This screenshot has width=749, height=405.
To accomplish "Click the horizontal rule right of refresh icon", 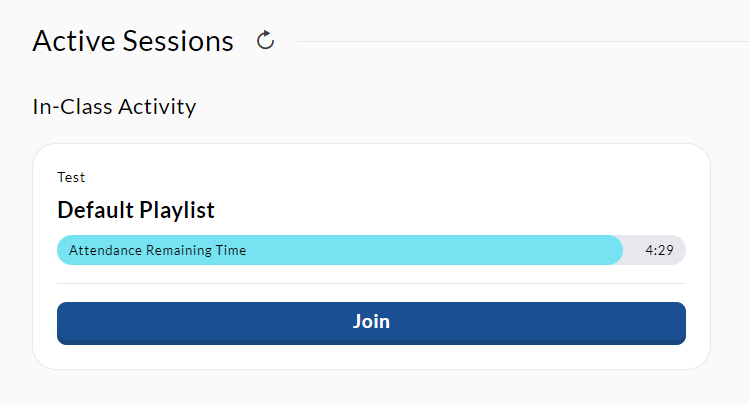I will click(x=523, y=42).
